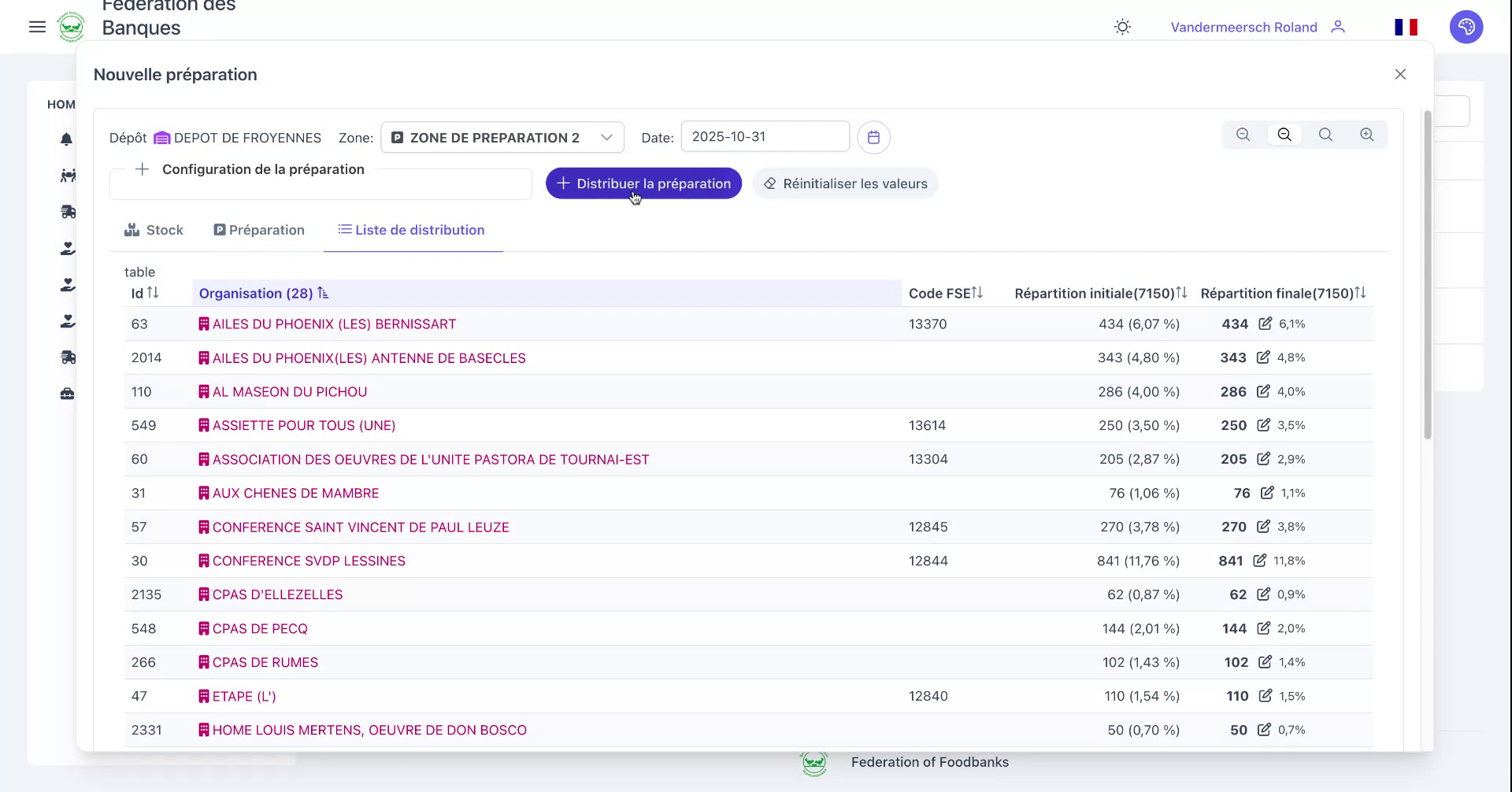Toggle the light theme with the sun icon
Image resolution: width=1512 pixels, height=792 pixels.
[1121, 26]
